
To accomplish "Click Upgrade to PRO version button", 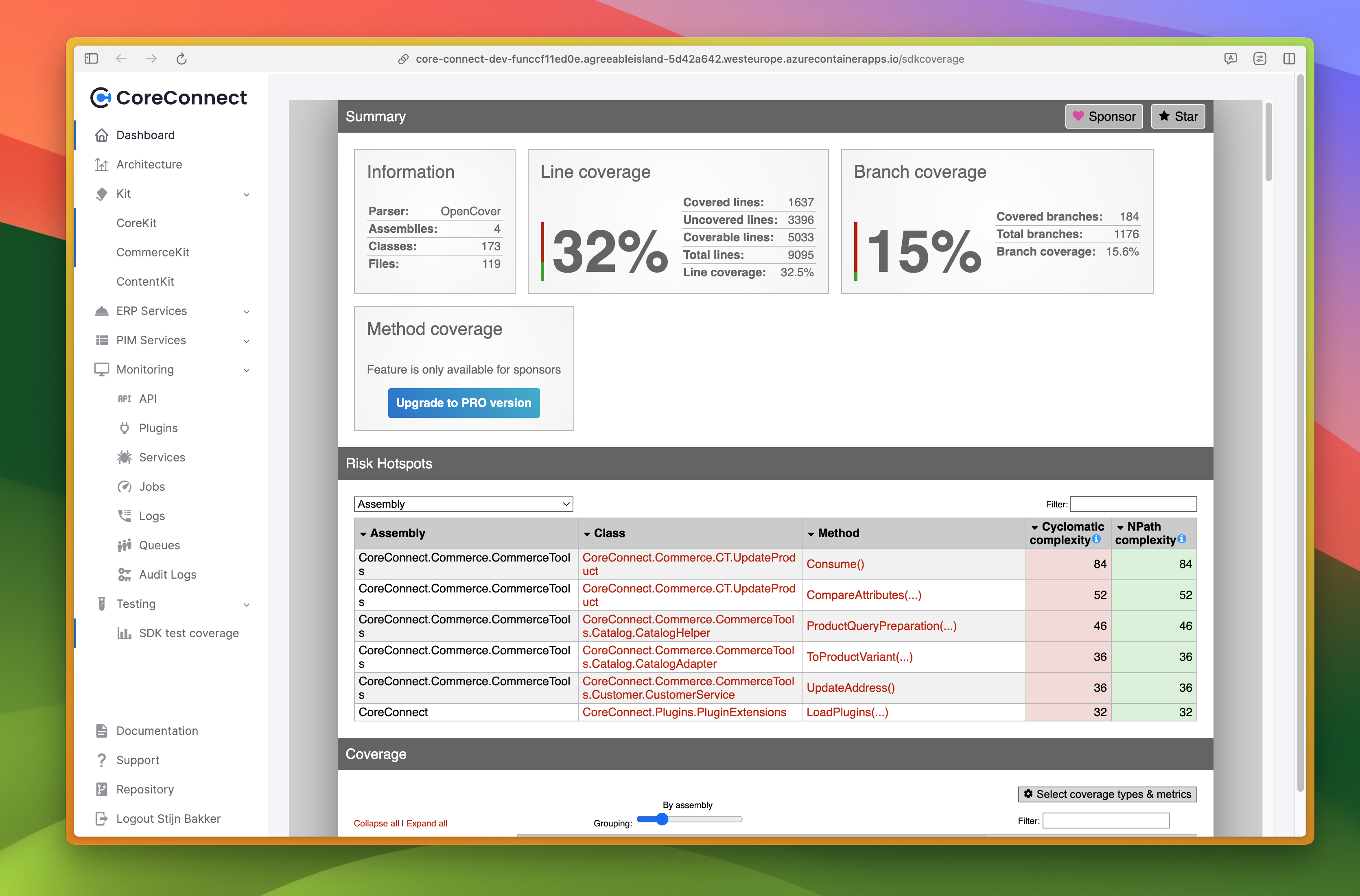I will point(464,403).
